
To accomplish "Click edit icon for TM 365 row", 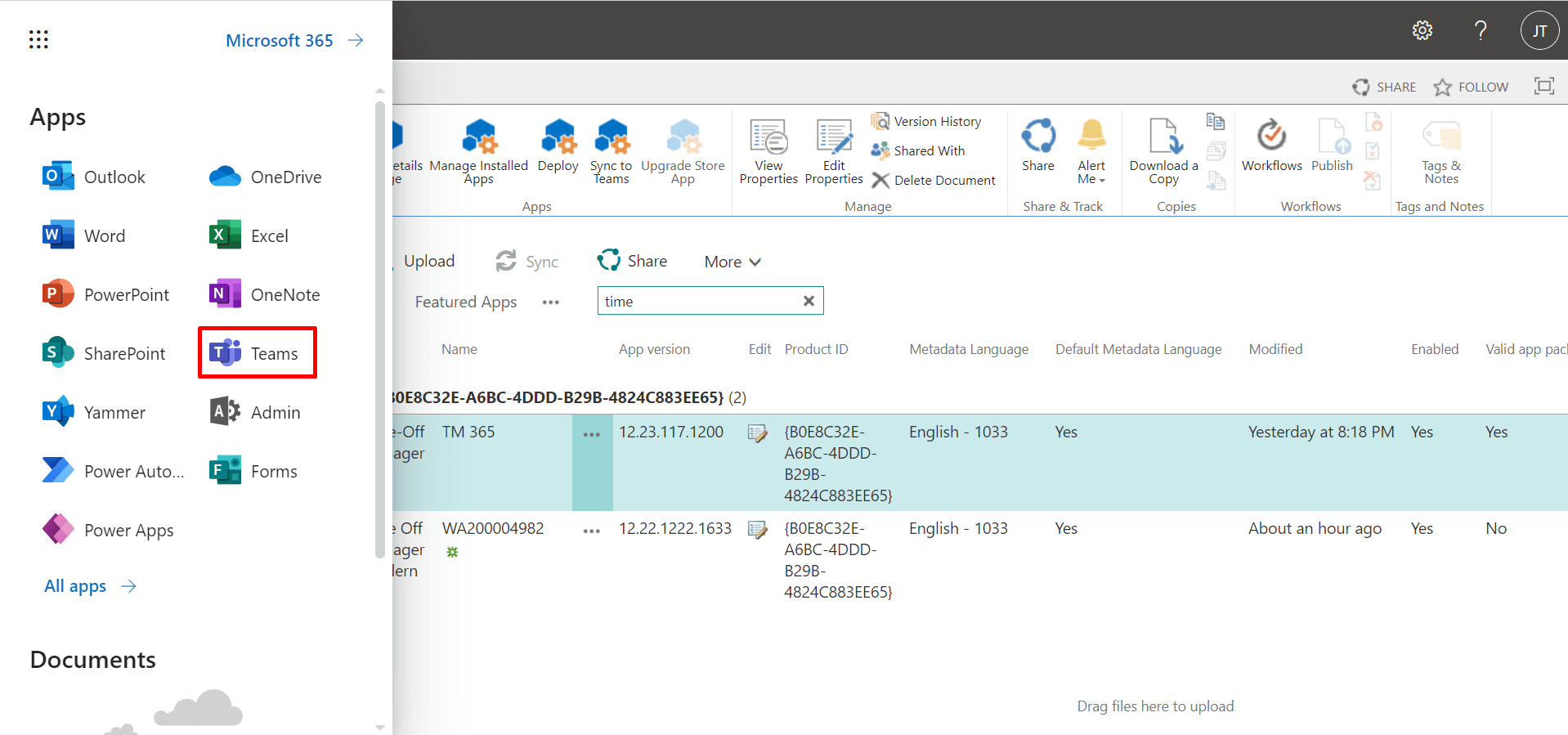I will [758, 433].
